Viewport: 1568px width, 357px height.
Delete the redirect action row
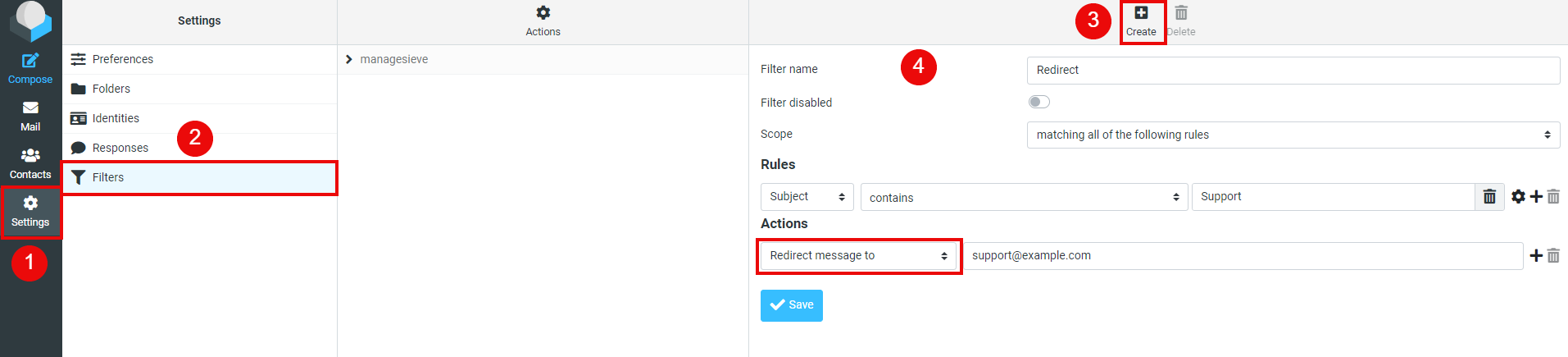click(1553, 256)
